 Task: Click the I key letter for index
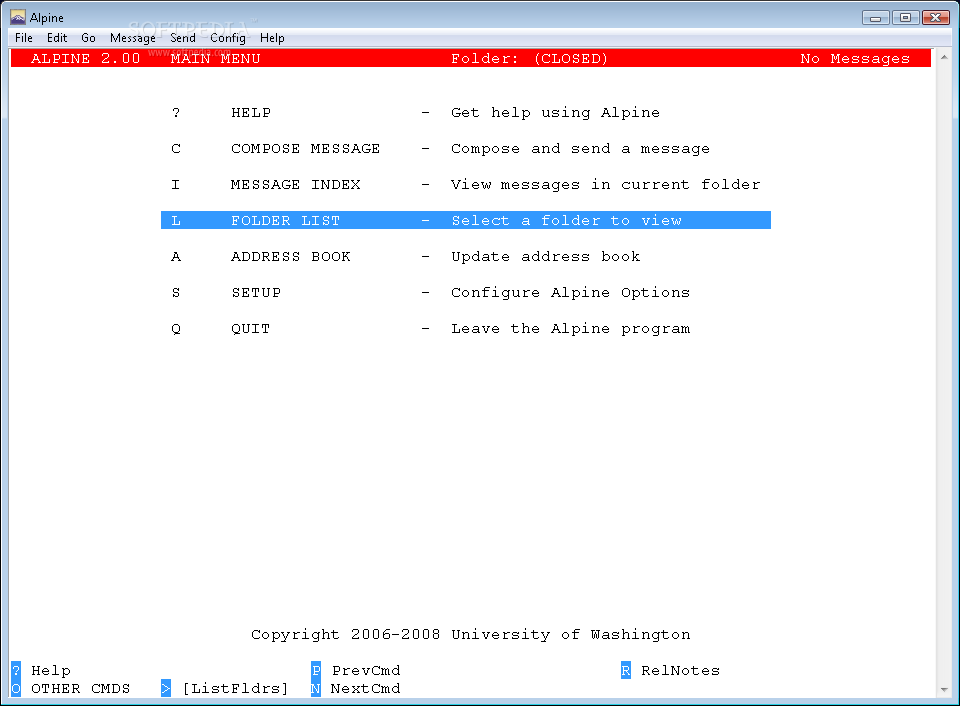[176, 185]
